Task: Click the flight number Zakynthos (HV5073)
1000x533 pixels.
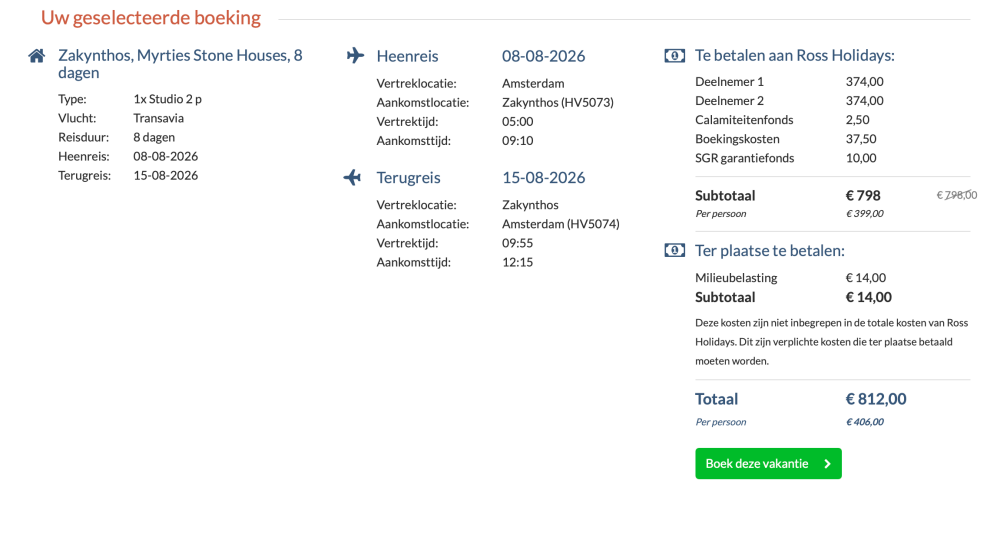Action: 557,103
